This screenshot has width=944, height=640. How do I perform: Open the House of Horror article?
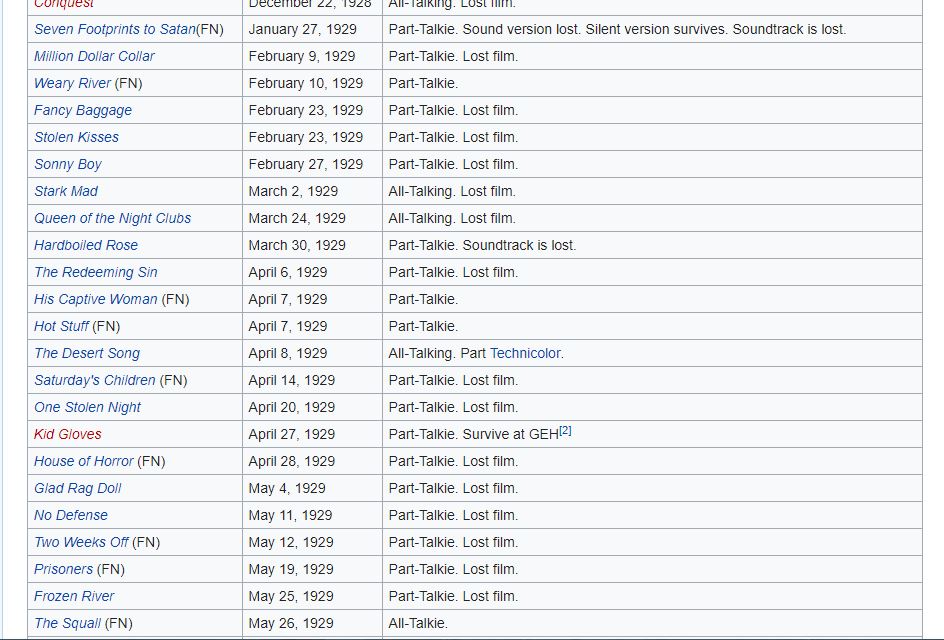coord(83,461)
